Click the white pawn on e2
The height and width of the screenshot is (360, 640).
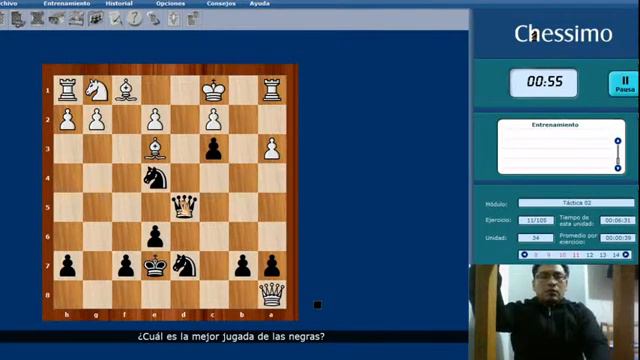155,119
